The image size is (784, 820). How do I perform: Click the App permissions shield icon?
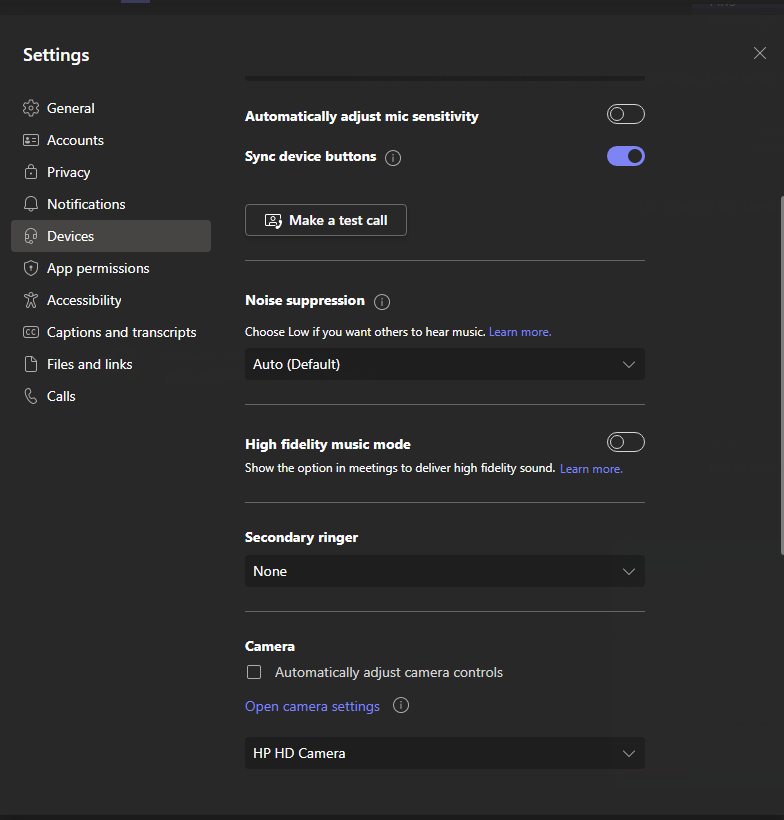(x=30, y=268)
